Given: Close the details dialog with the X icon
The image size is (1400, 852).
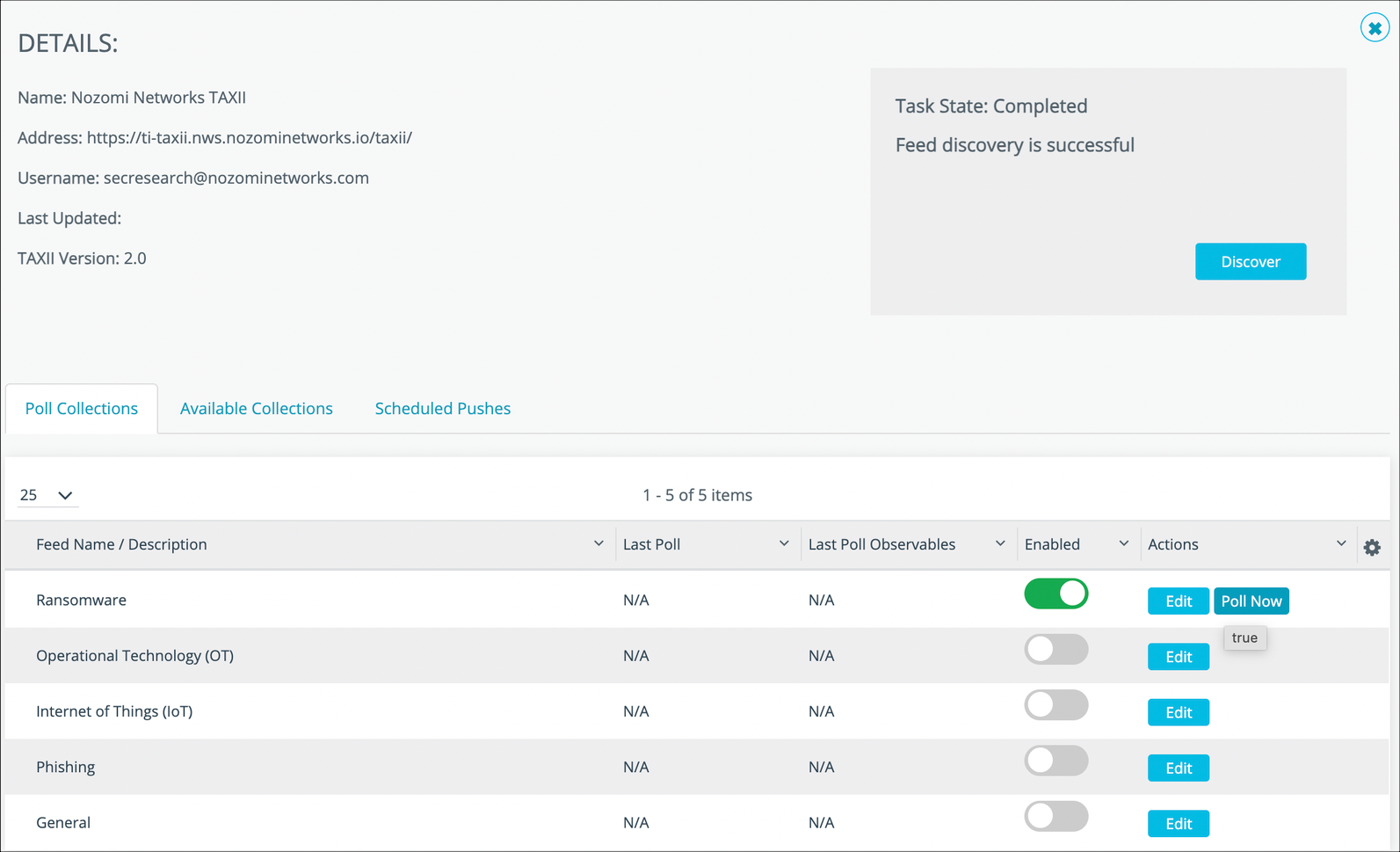Looking at the screenshot, I should pyautogui.click(x=1375, y=28).
